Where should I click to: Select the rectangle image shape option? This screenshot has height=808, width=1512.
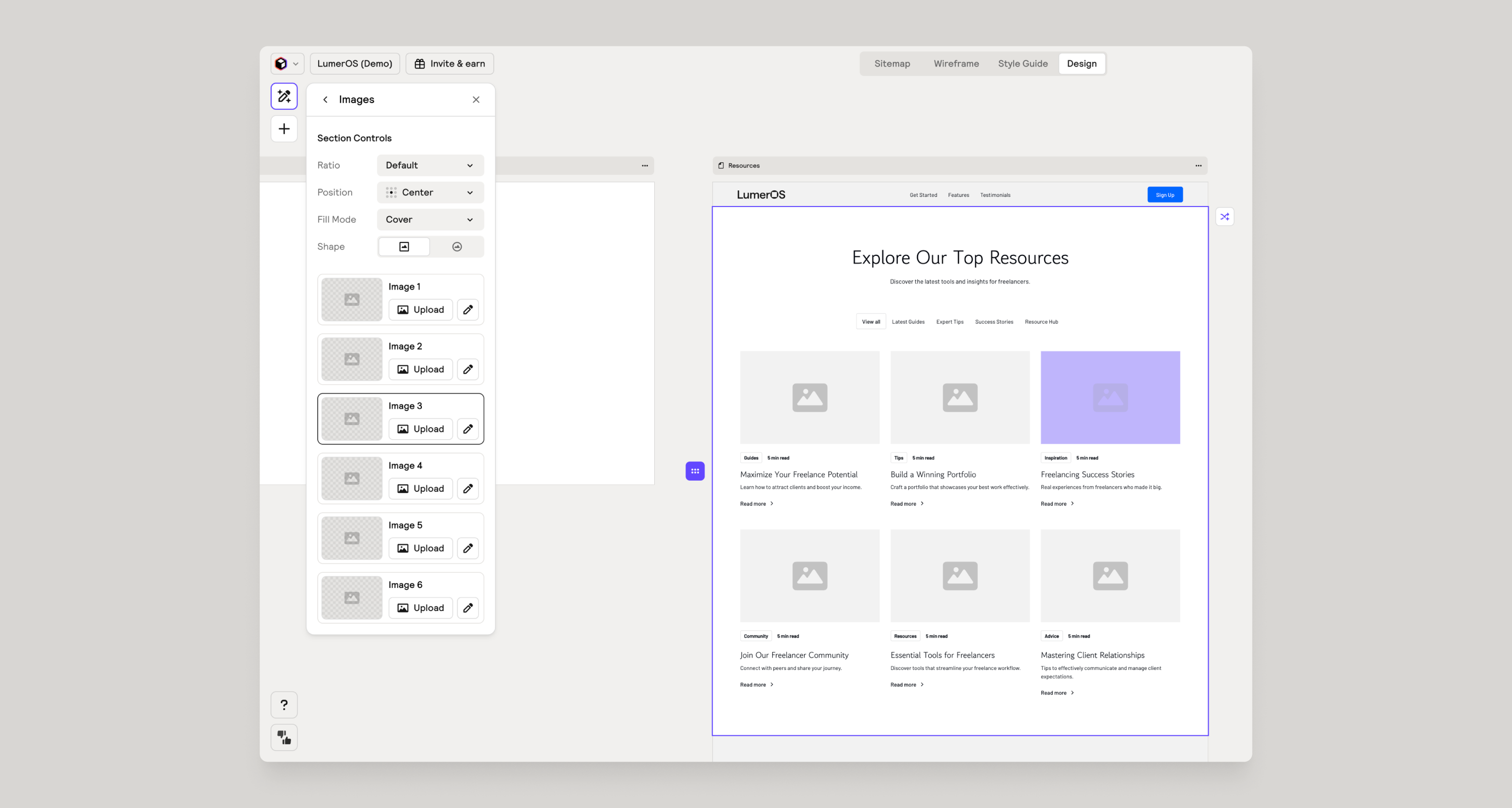click(404, 246)
